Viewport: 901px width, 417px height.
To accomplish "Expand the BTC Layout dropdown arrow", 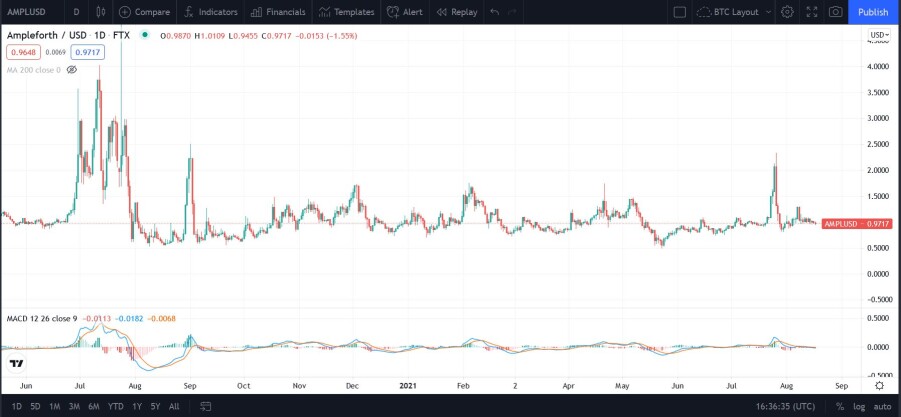I will pyautogui.click(x=769, y=11).
